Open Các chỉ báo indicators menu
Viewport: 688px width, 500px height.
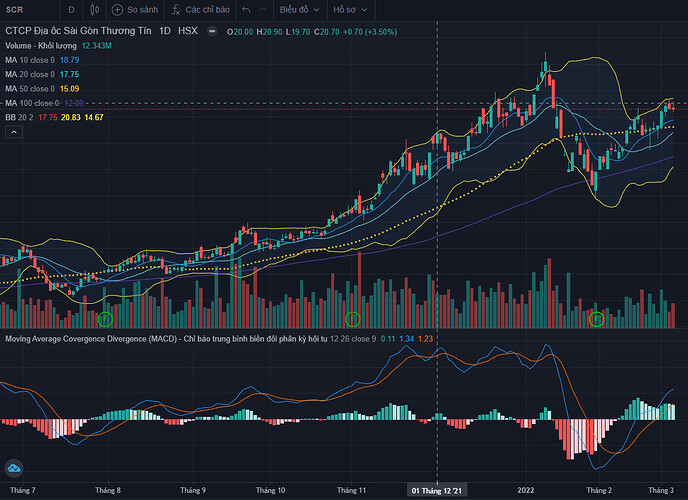(200, 10)
